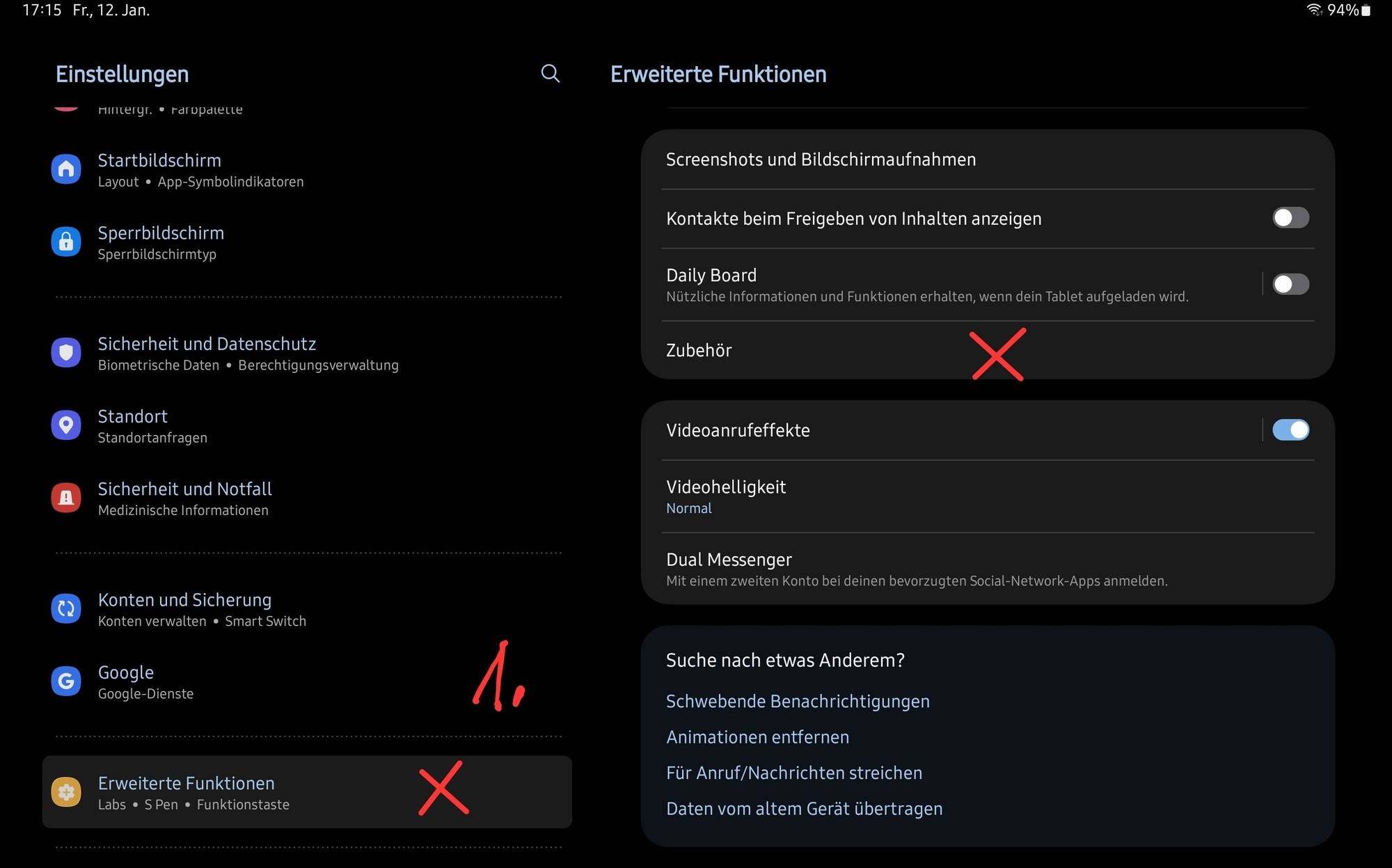1392x868 pixels.
Task: Tap the Sicherheit und Notfall alert icon
Action: click(66, 498)
